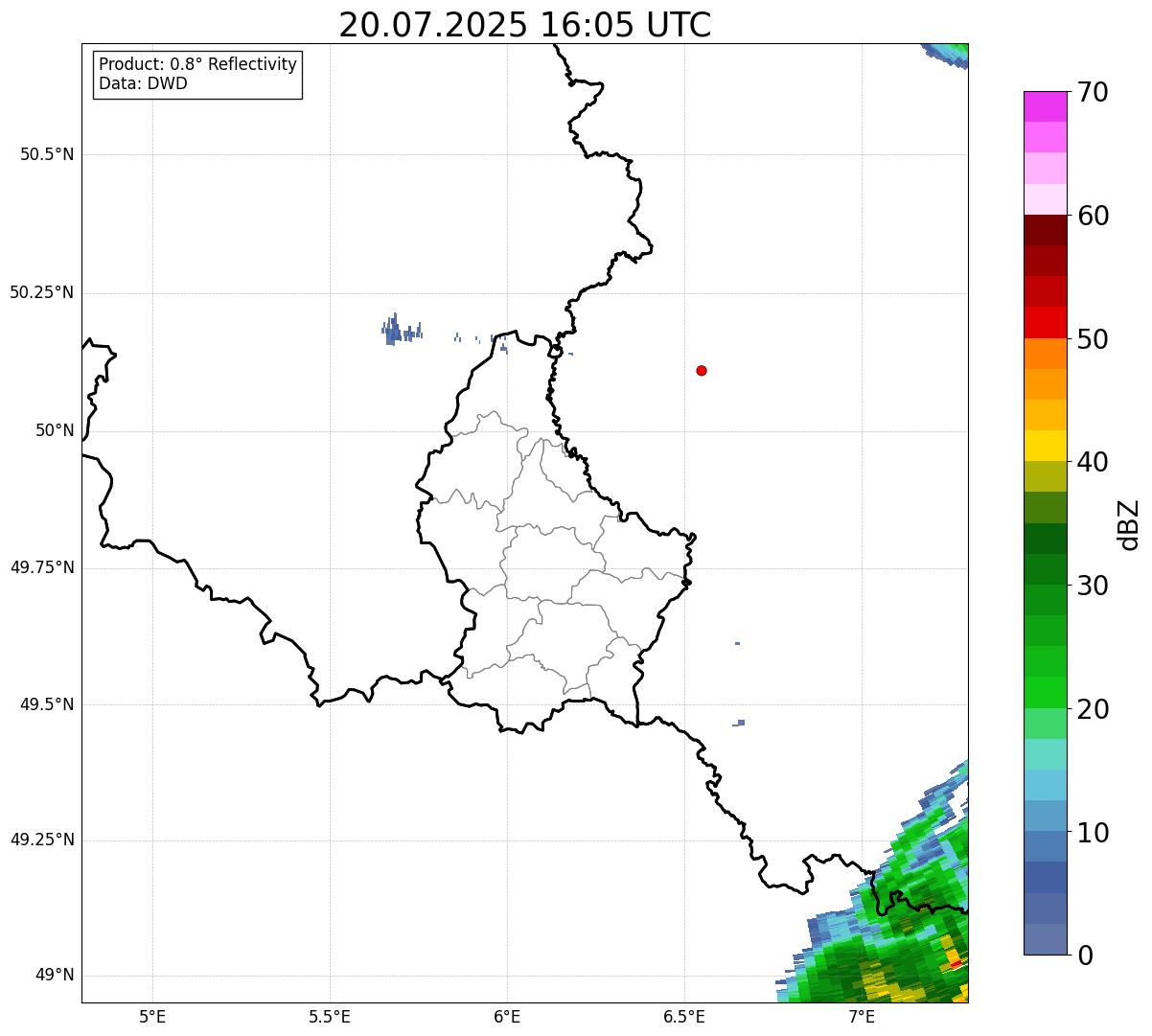
Task: Click the bright green swatch above 20
Action: (x=1045, y=693)
